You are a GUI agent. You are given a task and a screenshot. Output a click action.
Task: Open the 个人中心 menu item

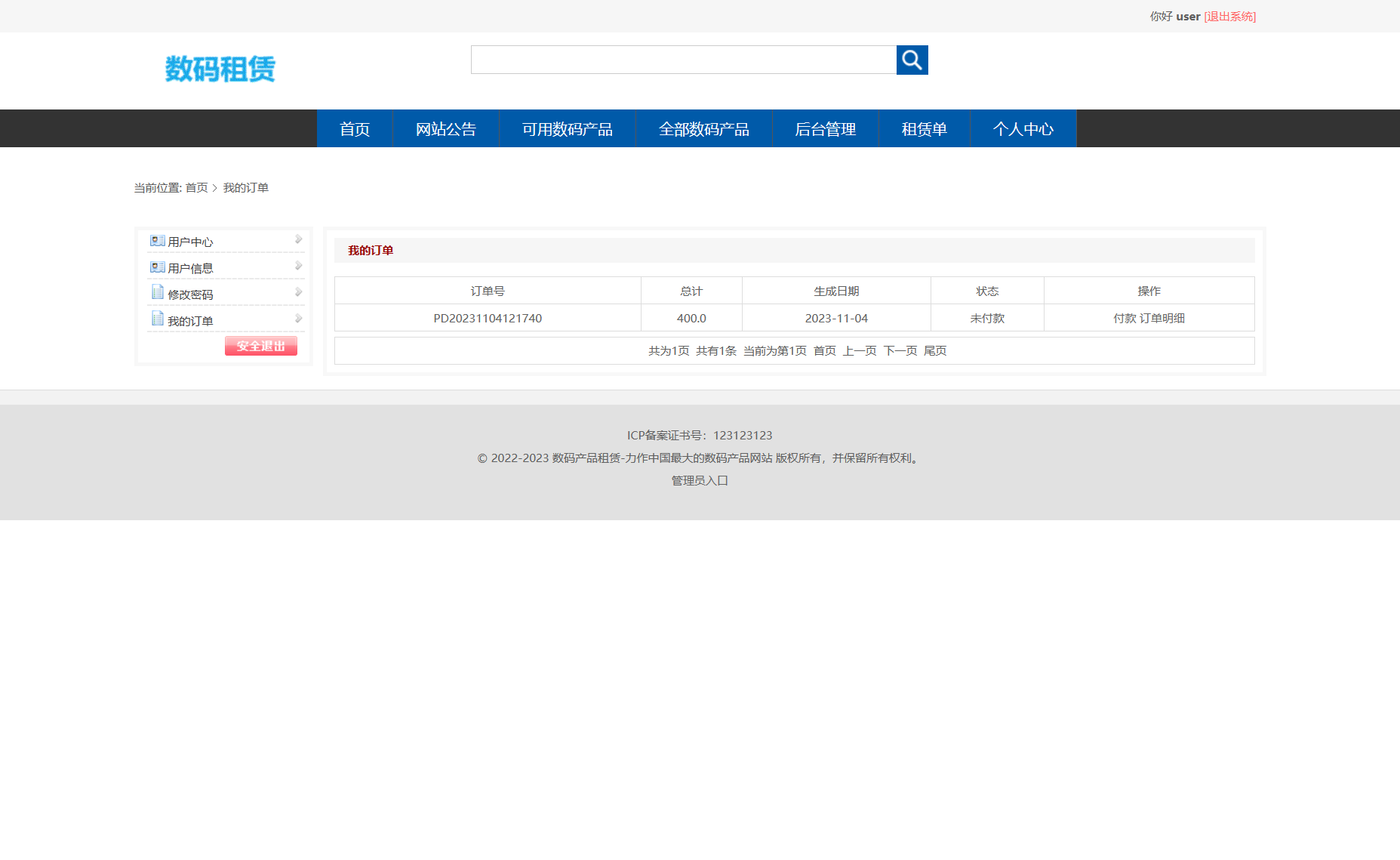tap(1023, 128)
